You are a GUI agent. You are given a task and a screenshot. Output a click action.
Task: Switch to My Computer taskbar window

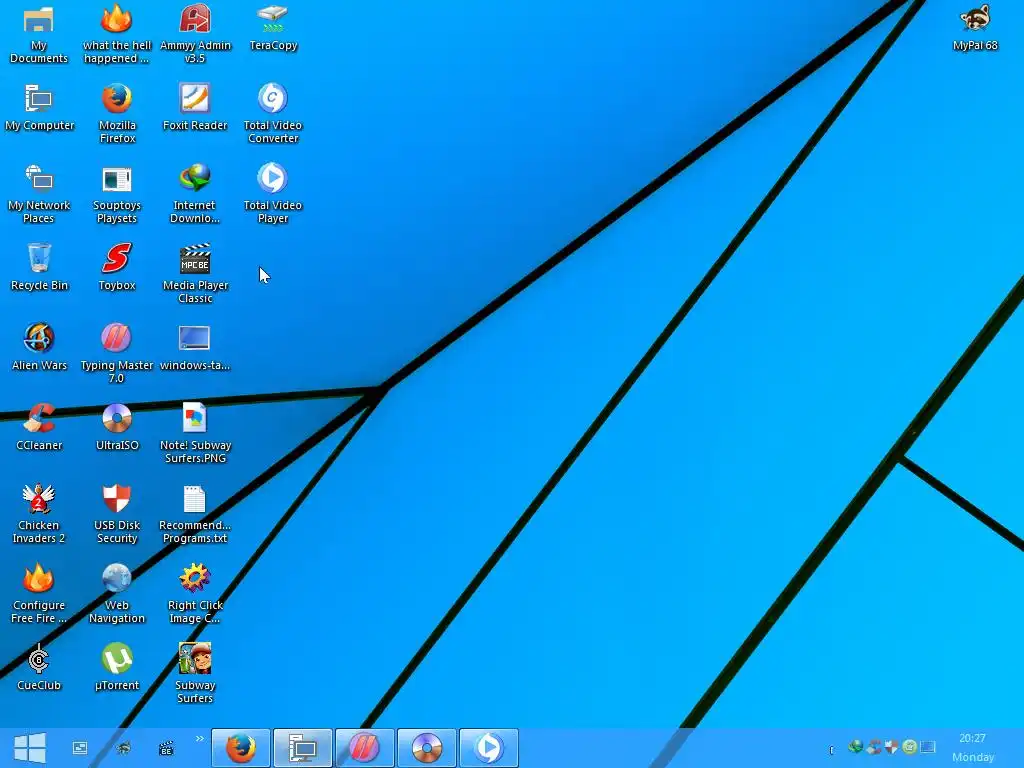(x=302, y=748)
